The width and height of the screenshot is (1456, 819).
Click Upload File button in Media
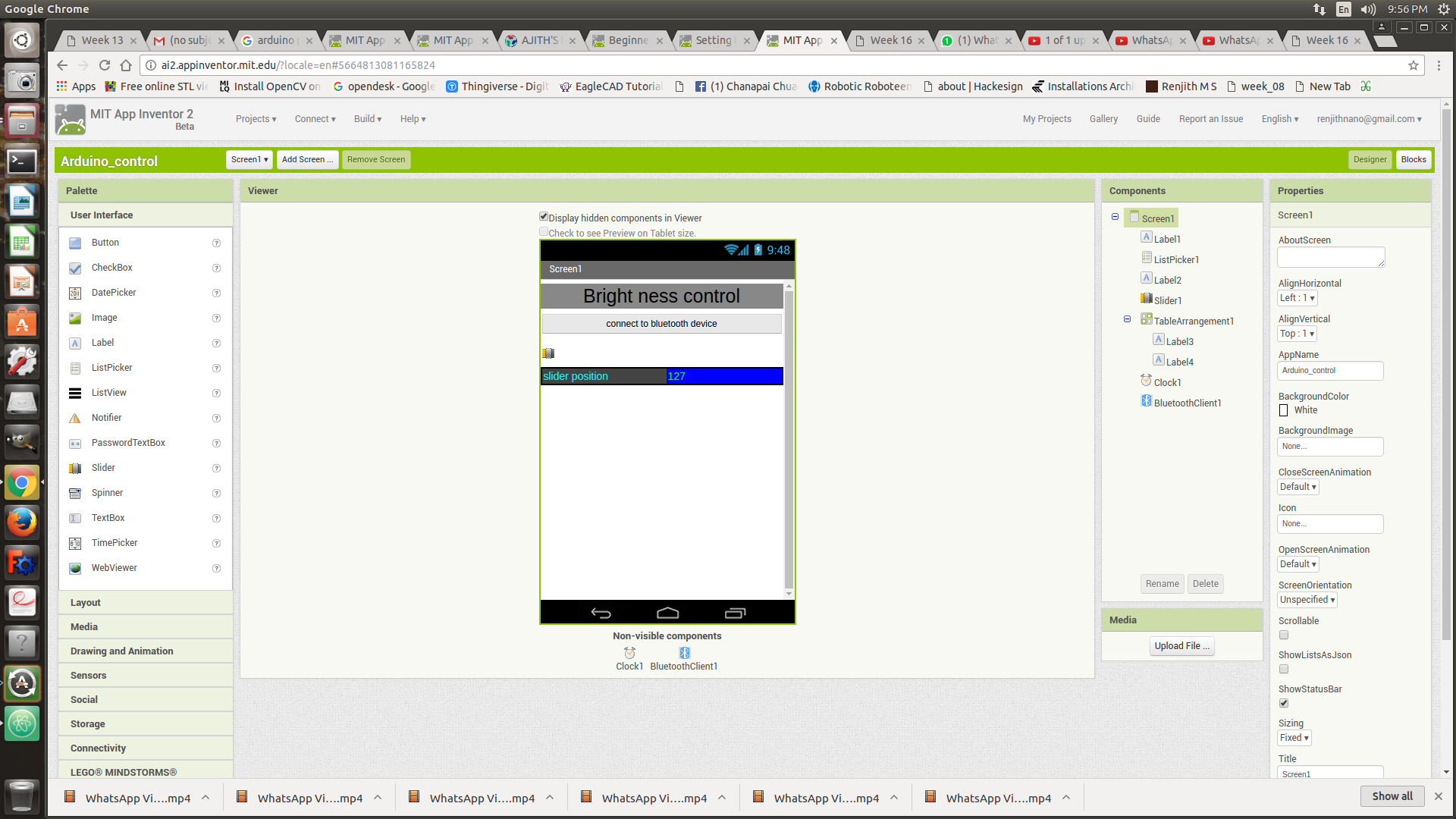[x=1182, y=646]
